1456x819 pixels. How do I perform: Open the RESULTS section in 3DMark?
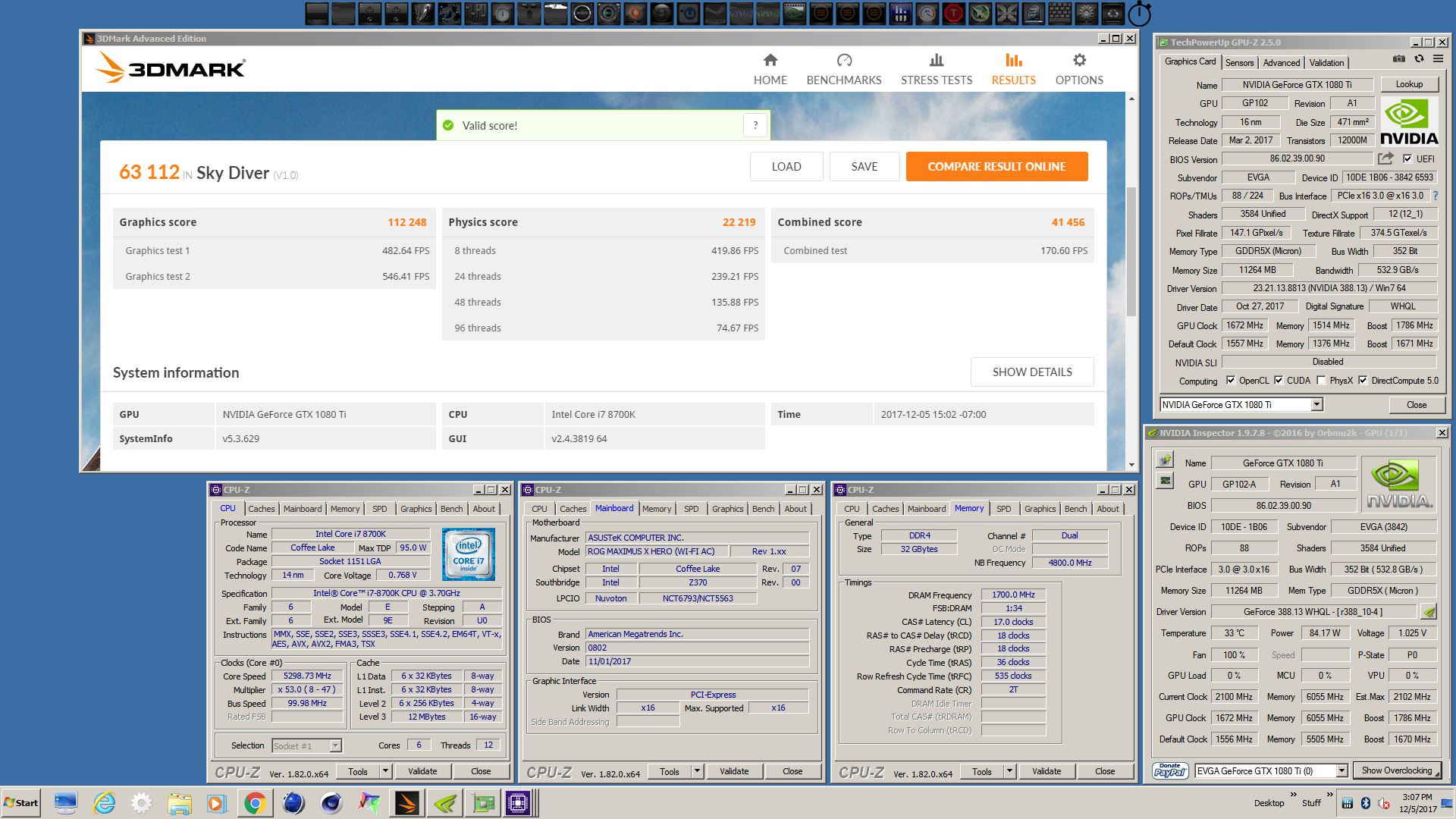tap(1014, 69)
